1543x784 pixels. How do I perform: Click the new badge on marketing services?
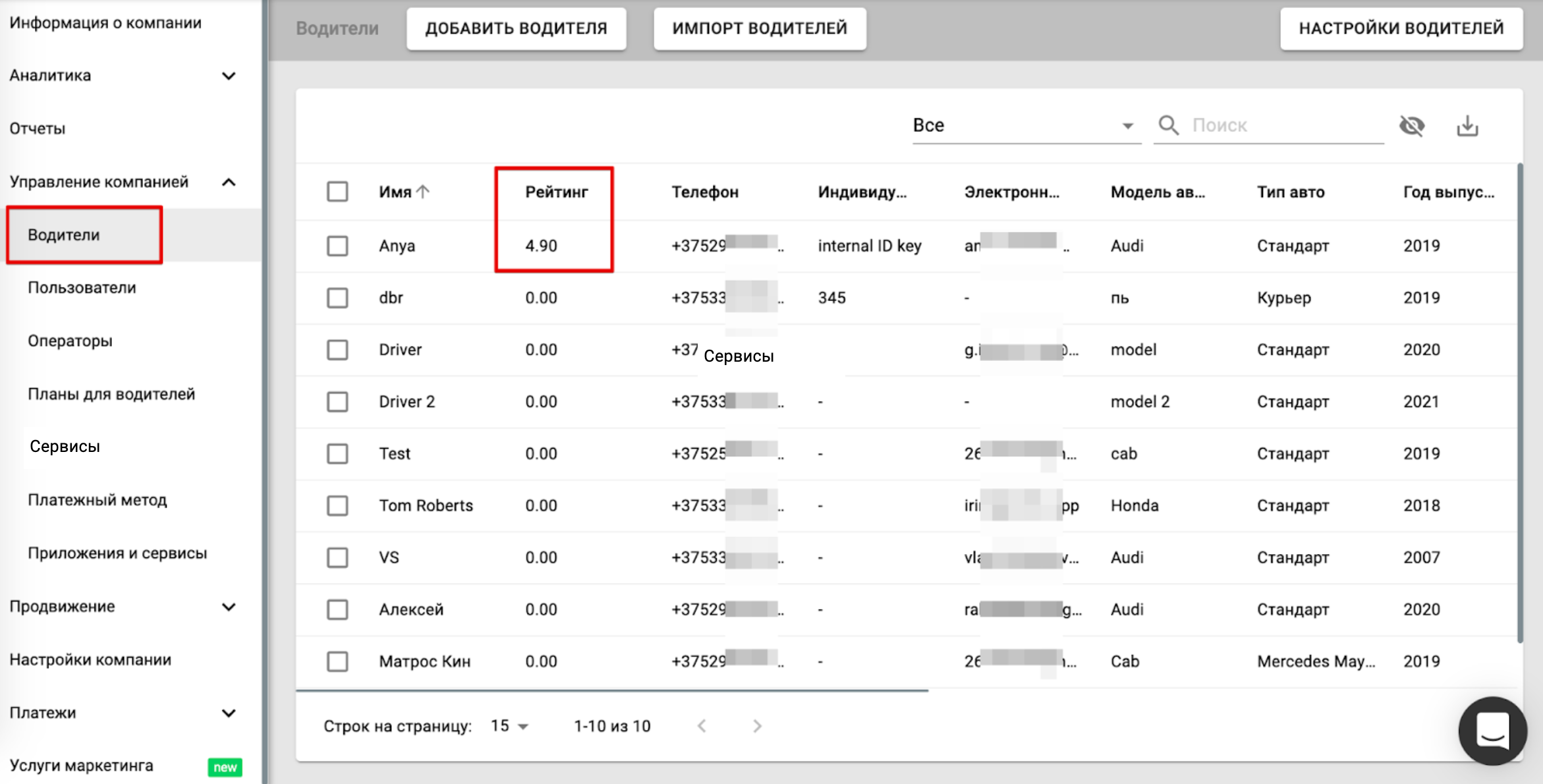pyautogui.click(x=225, y=767)
